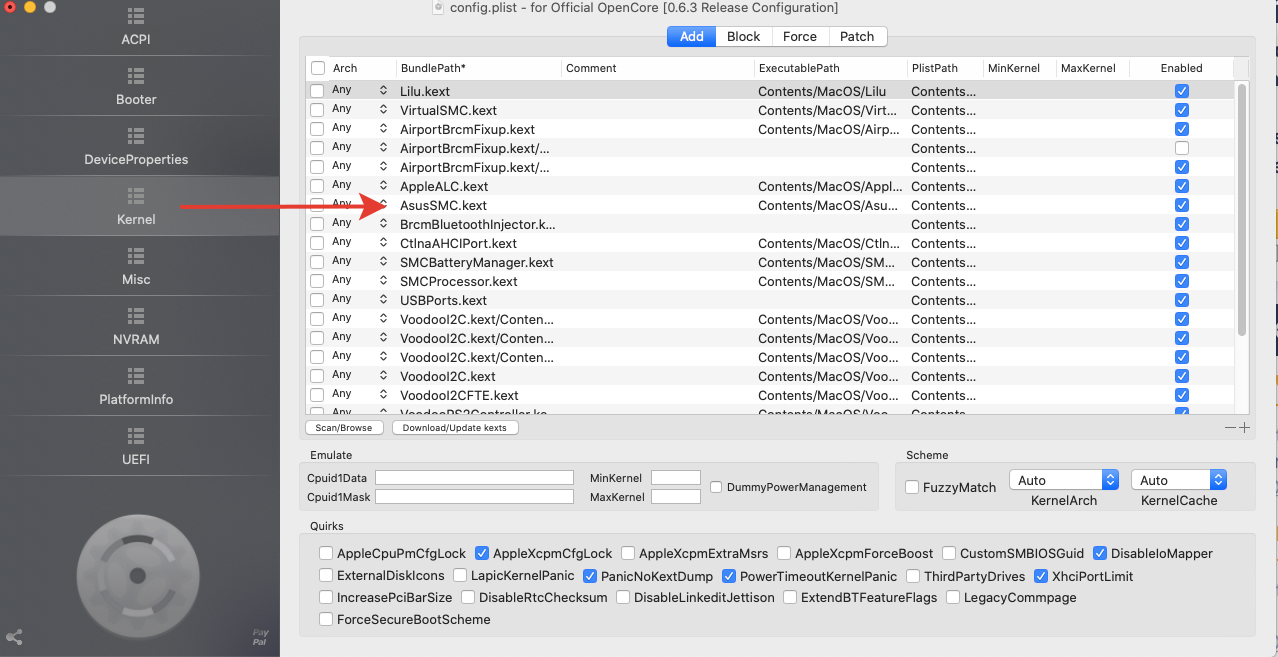
Task: Change Arch selector for VirtualSMC.kext row
Action: coord(383,110)
